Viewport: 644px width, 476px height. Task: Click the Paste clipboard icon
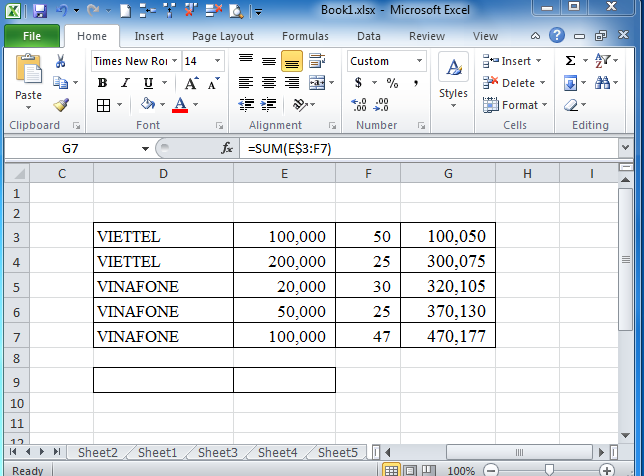click(28, 69)
